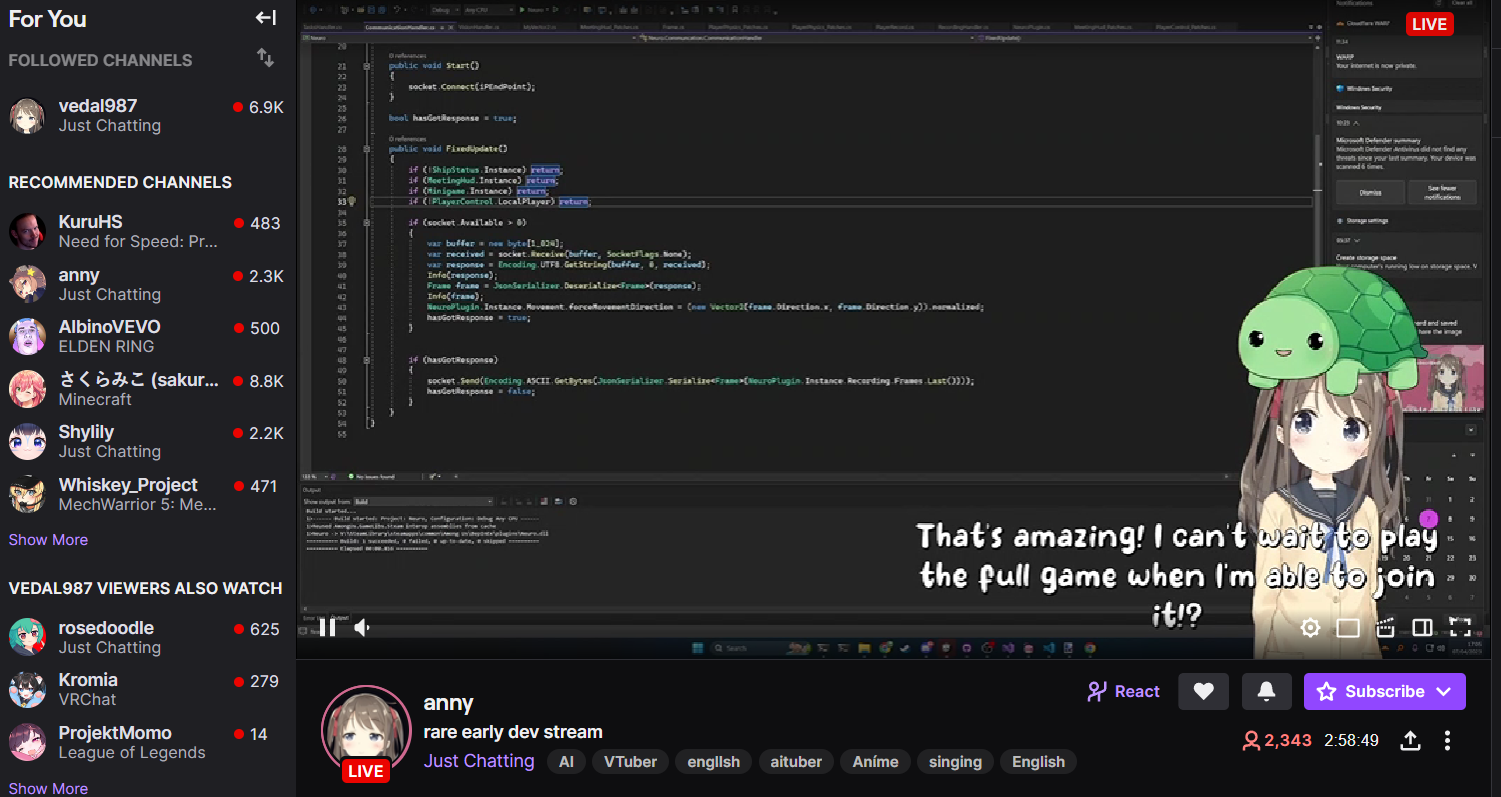Select the VTuber tag
The height and width of the screenshot is (797, 1501).
pyautogui.click(x=630, y=762)
